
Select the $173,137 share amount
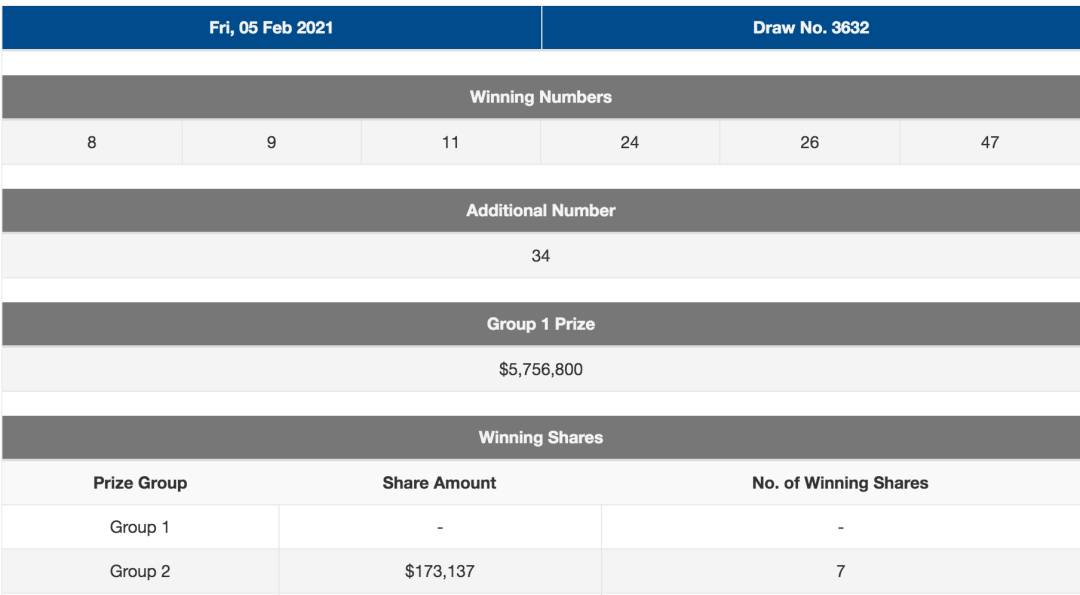(439, 572)
